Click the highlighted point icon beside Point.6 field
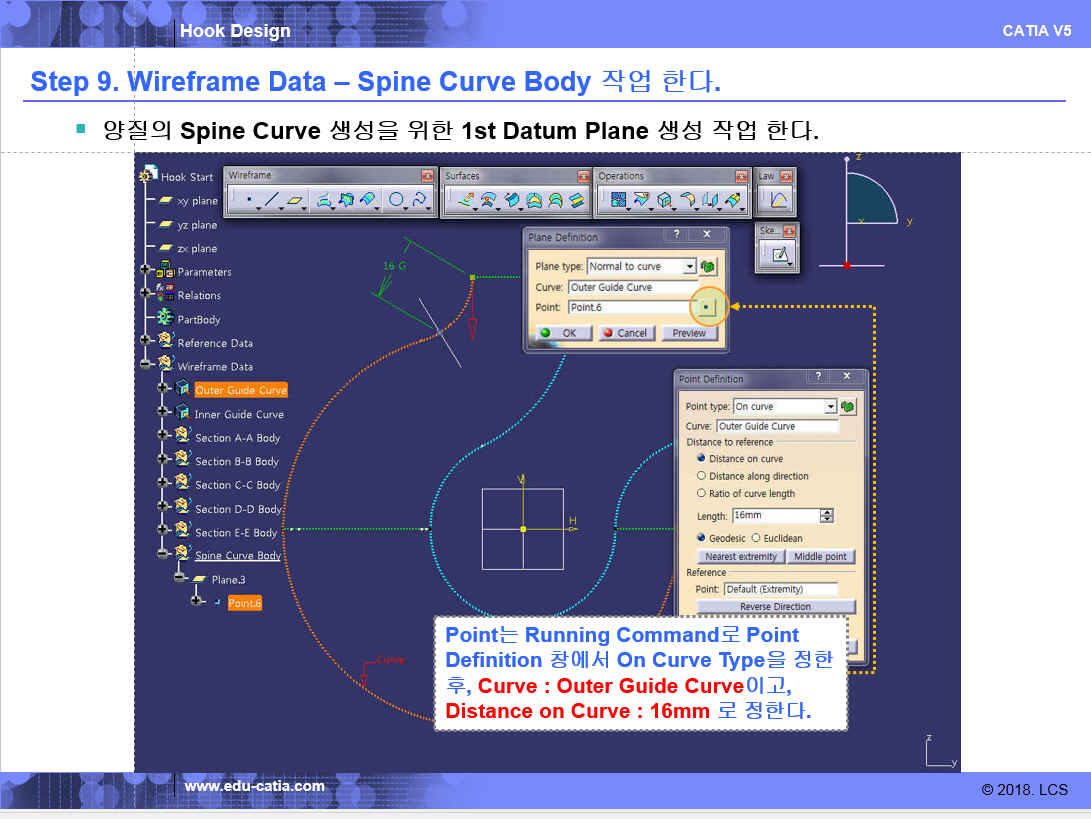The height and width of the screenshot is (819, 1091). tap(708, 307)
